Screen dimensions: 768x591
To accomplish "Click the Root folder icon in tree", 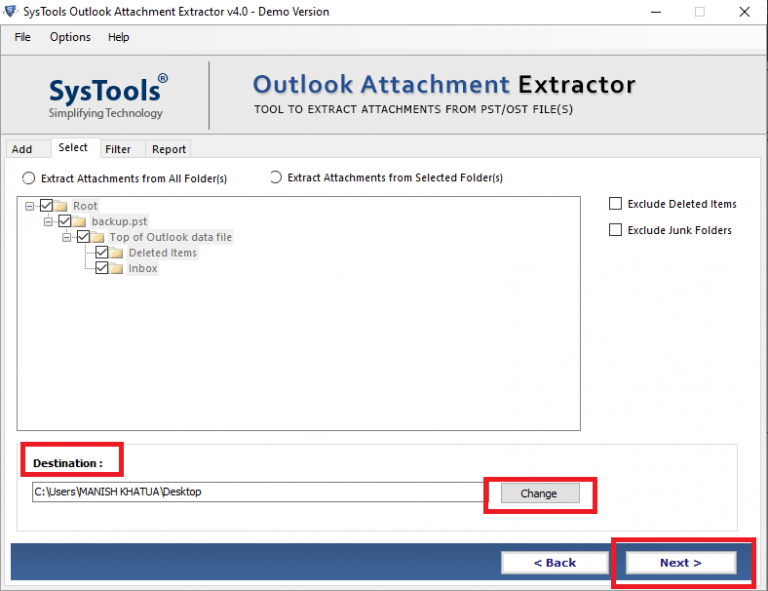I will coord(62,206).
